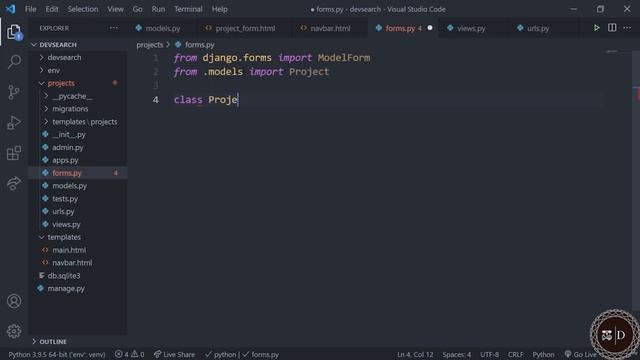Open __init__.py in the explorer

coord(78,134)
